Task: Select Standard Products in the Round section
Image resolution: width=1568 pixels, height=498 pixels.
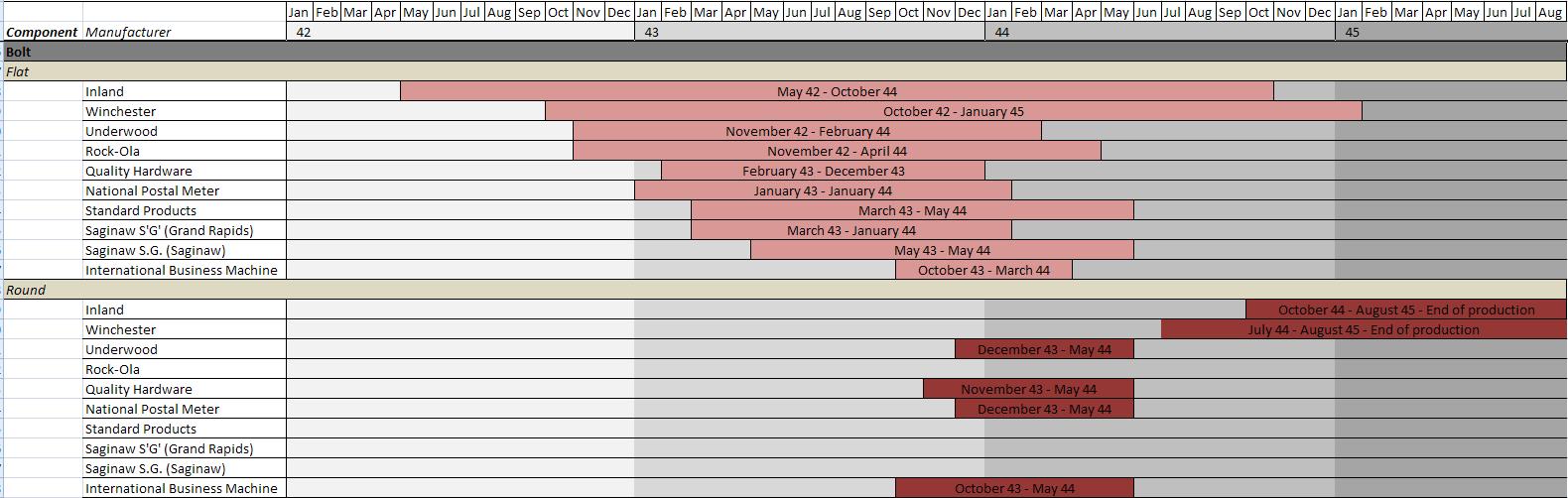Action: (x=185, y=429)
